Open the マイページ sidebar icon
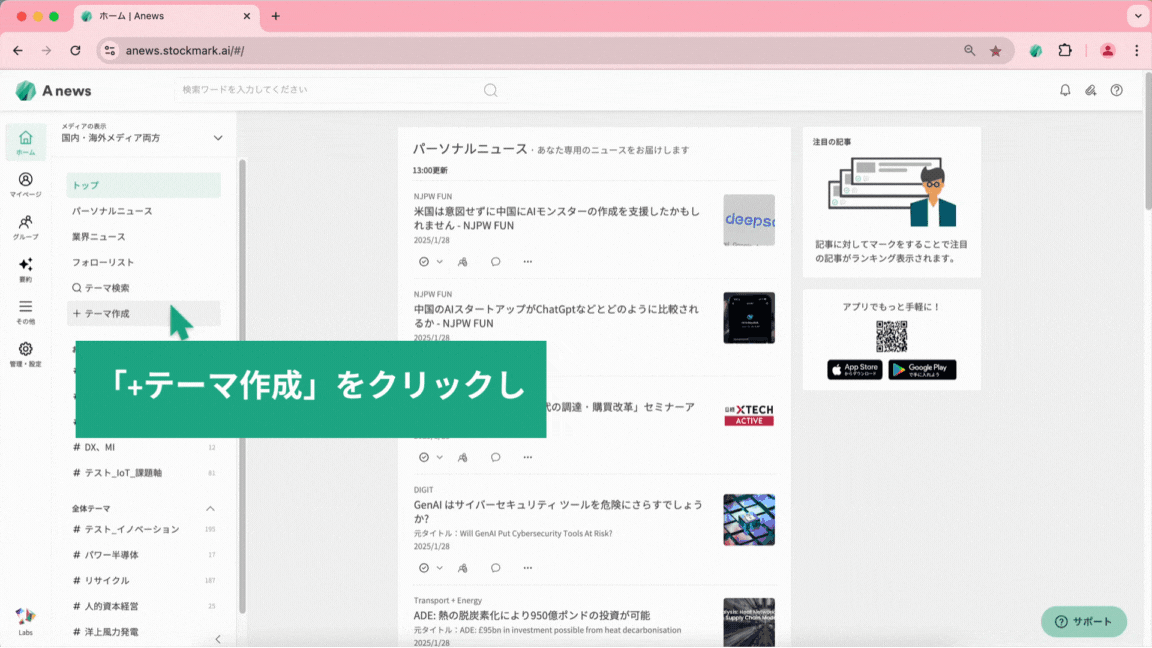The height and width of the screenshot is (648, 1152). click(25, 184)
